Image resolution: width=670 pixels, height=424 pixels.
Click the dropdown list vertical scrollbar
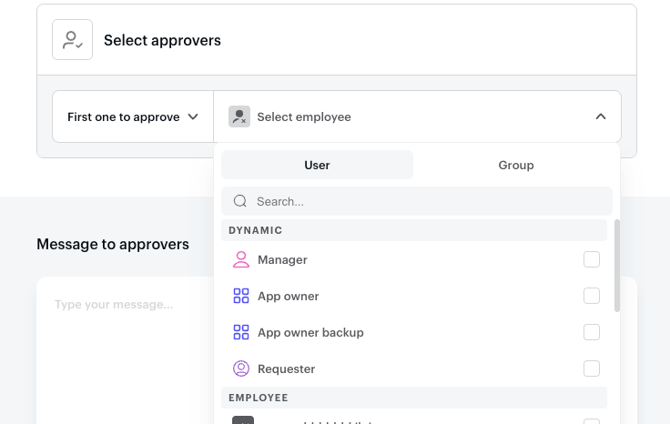coord(617,266)
